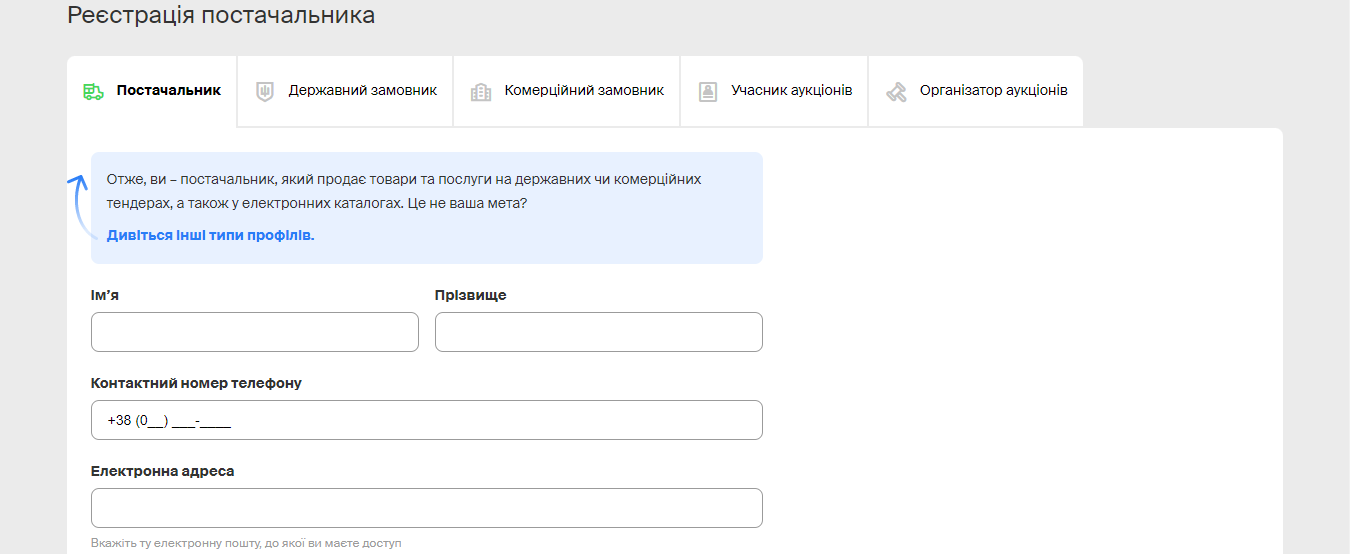
Task: Click the Електронна адреса input field
Action: pos(426,508)
